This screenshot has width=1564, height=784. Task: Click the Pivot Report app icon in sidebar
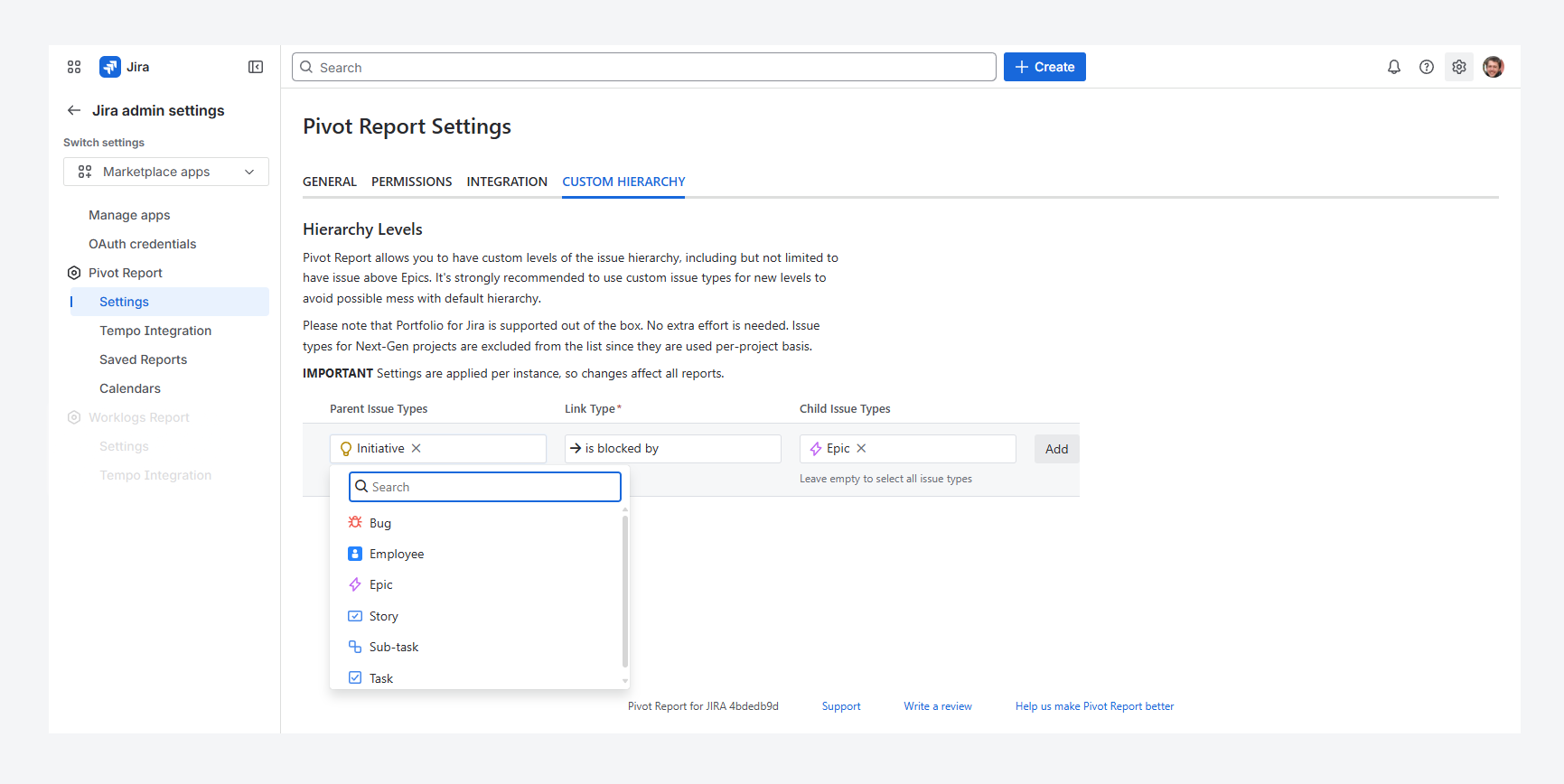pyautogui.click(x=74, y=273)
